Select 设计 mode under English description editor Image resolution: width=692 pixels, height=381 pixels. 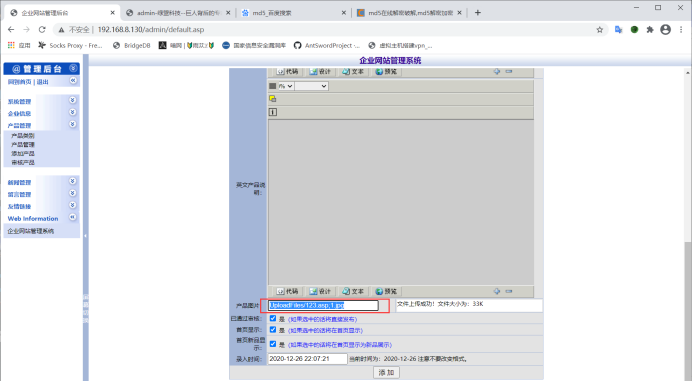click(x=320, y=291)
